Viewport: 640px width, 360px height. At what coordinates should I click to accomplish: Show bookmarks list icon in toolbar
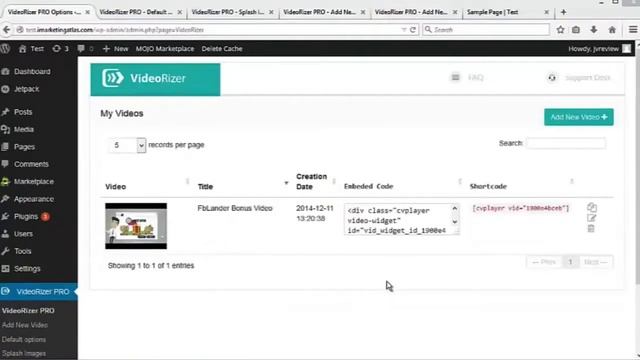click(x=576, y=30)
